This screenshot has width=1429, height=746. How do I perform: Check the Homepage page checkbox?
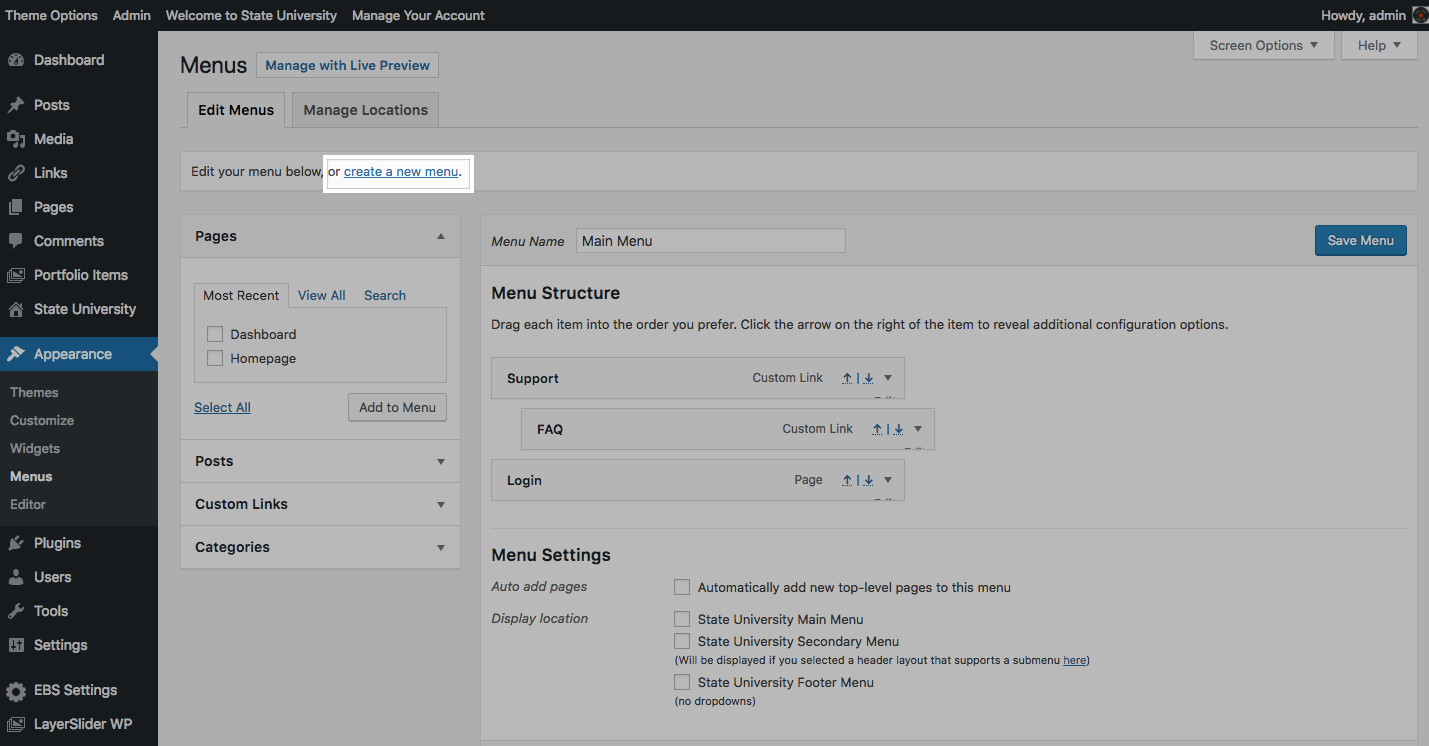tap(215, 358)
